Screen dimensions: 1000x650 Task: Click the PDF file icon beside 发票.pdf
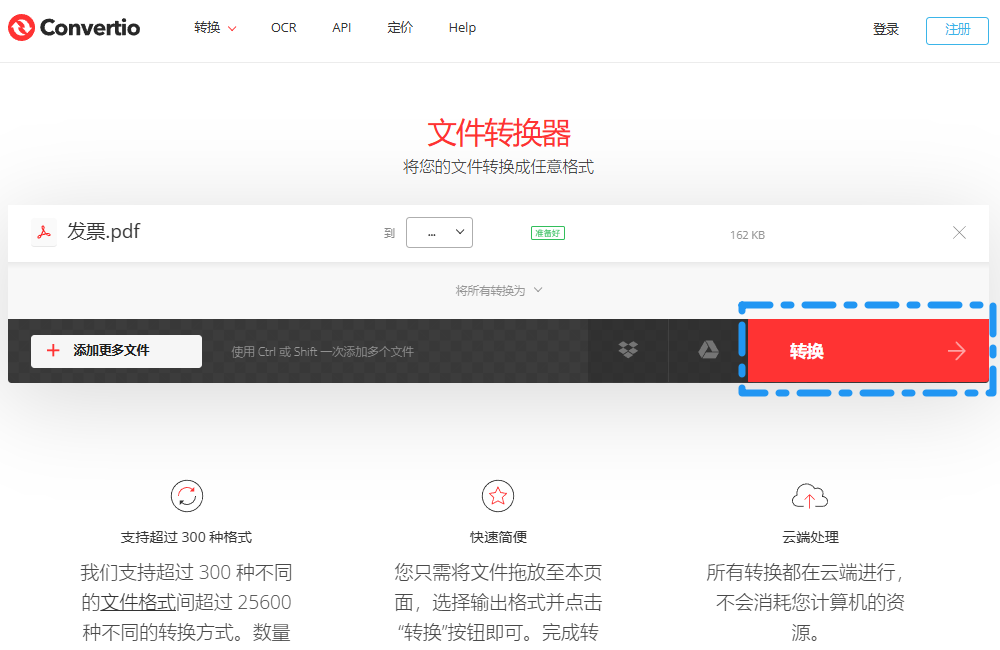[44, 232]
